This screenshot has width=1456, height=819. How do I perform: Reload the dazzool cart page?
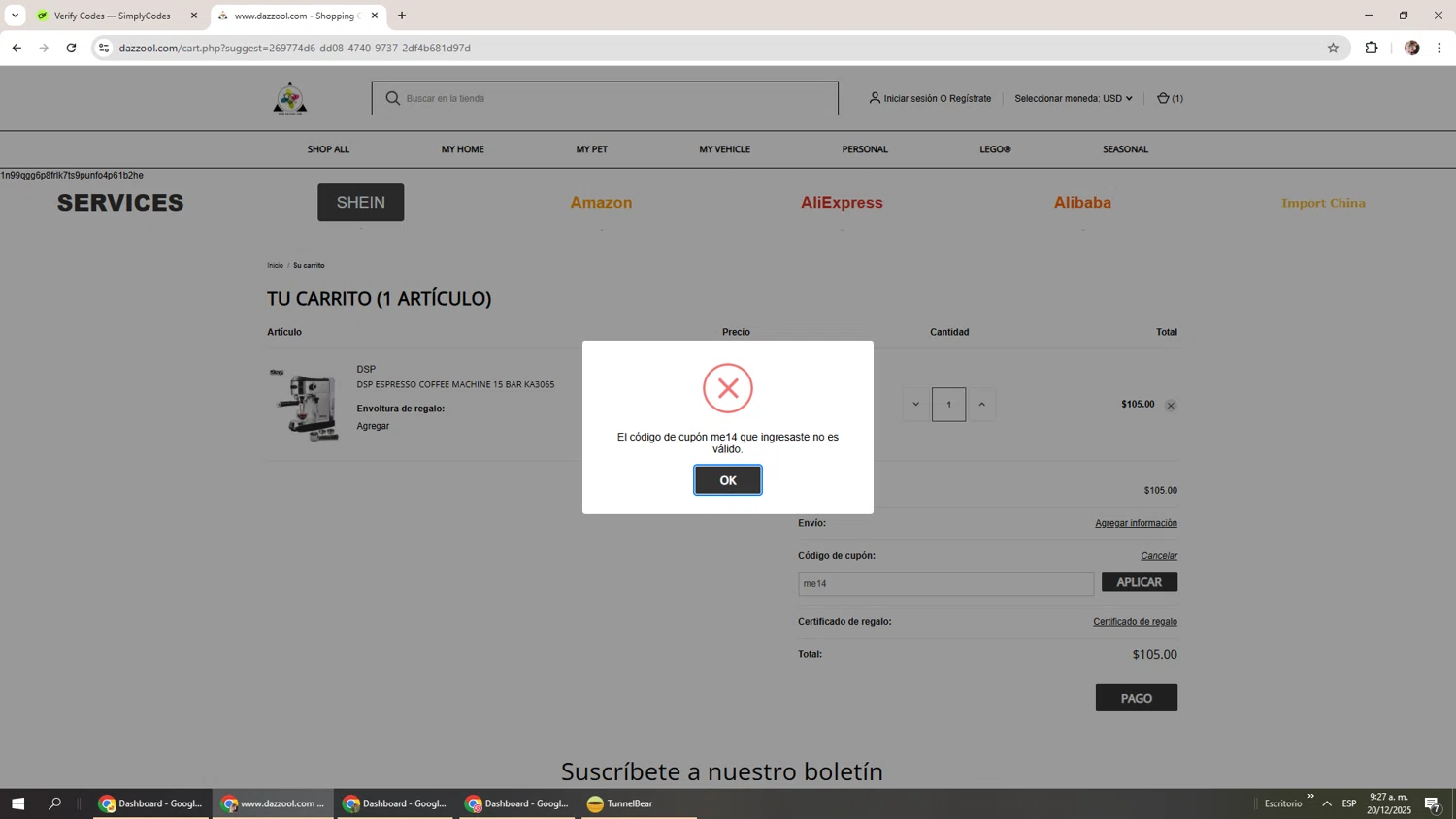coord(71,48)
